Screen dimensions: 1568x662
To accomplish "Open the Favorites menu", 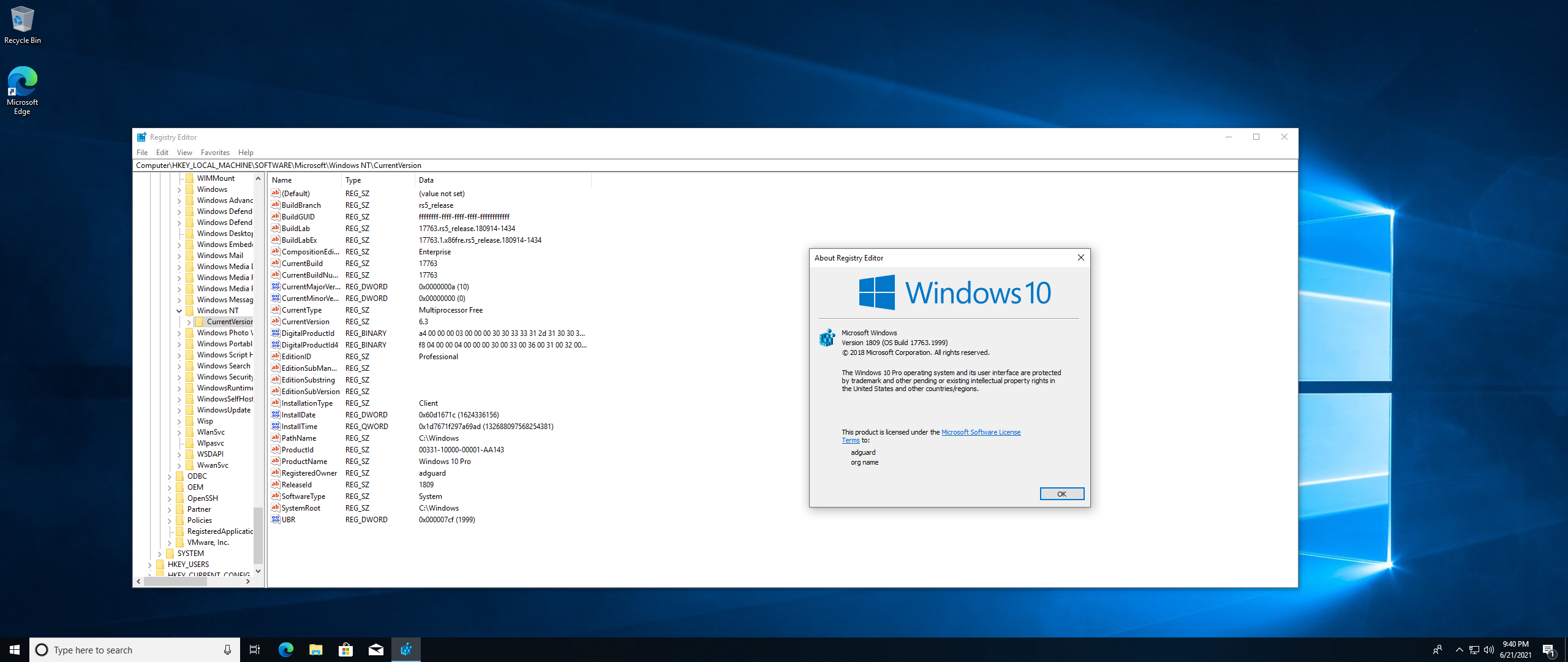I will click(x=215, y=153).
